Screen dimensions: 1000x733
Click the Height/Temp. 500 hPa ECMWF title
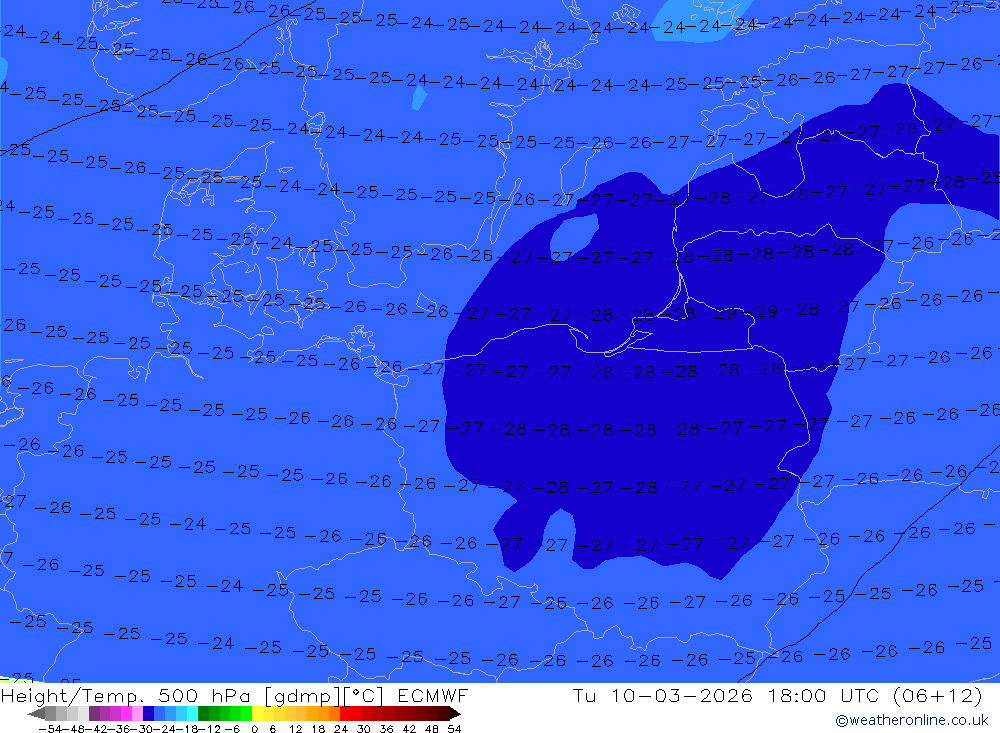click(234, 695)
